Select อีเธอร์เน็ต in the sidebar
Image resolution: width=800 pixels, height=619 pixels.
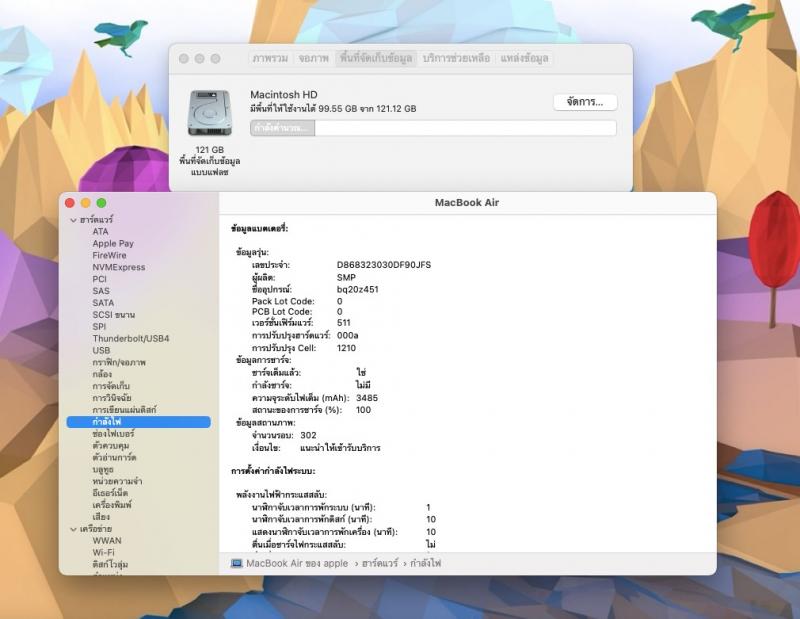[110, 493]
